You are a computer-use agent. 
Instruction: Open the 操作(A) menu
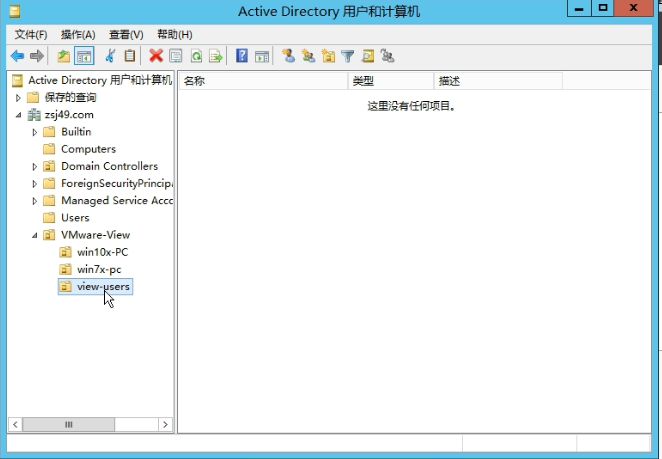coord(78,35)
